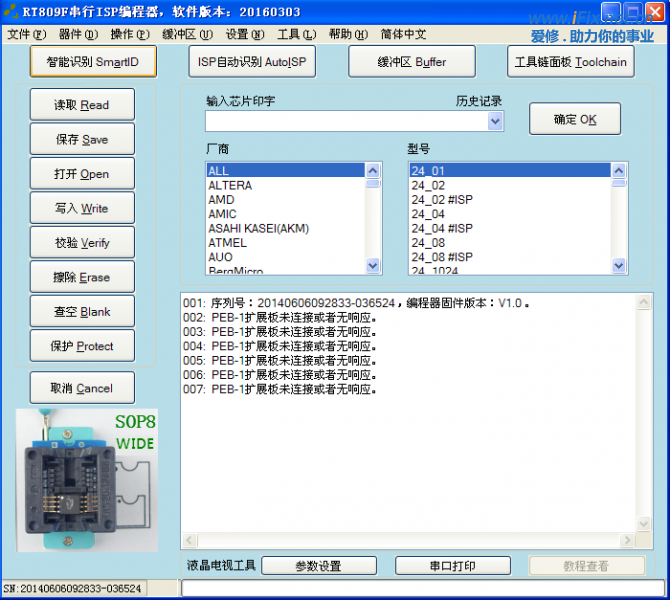Open the 工具(L) menu
Image resolution: width=670 pixels, height=600 pixels.
297,34
